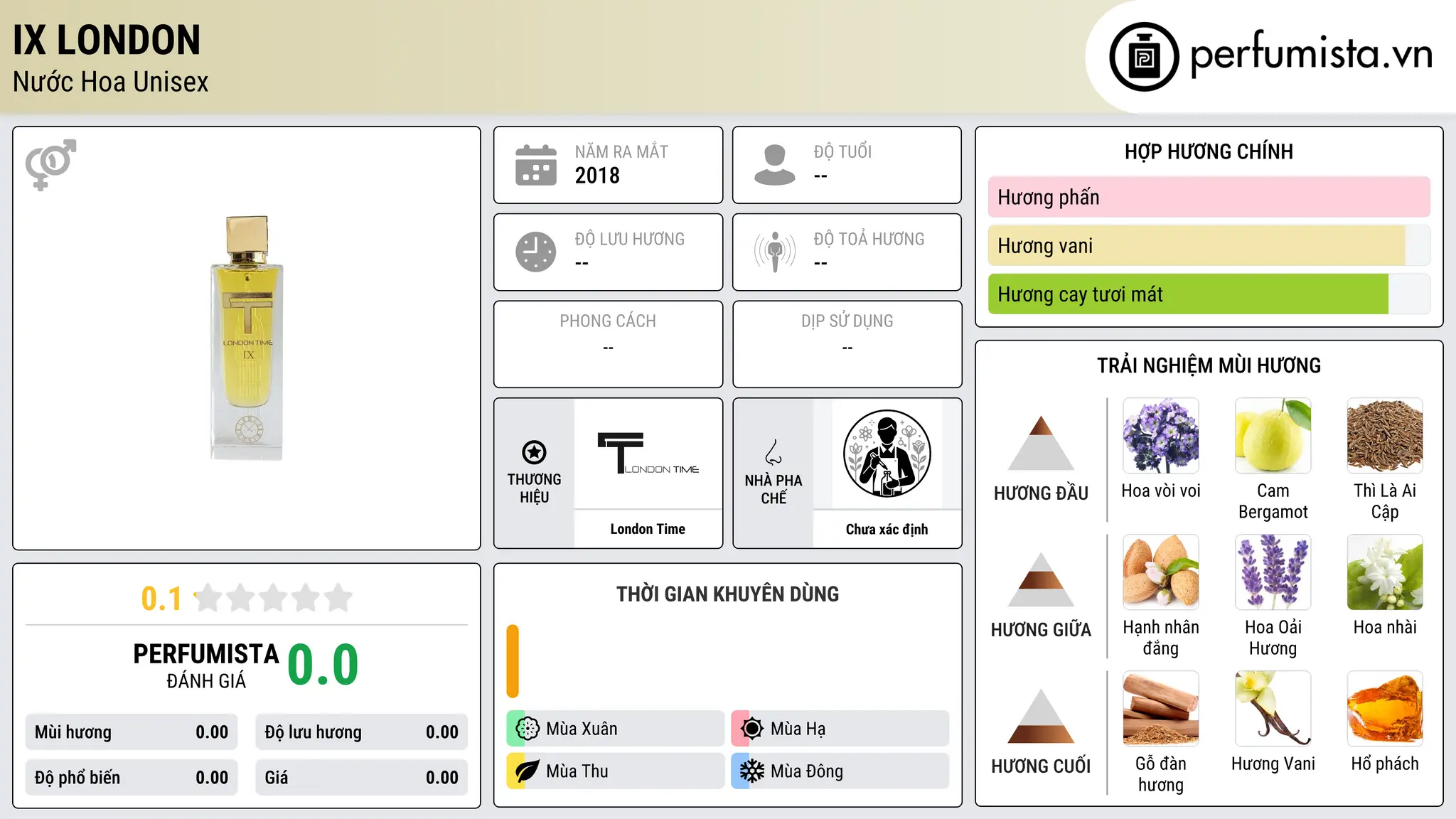
Task: Select the Mùa Hạ season label
Action: tap(798, 729)
